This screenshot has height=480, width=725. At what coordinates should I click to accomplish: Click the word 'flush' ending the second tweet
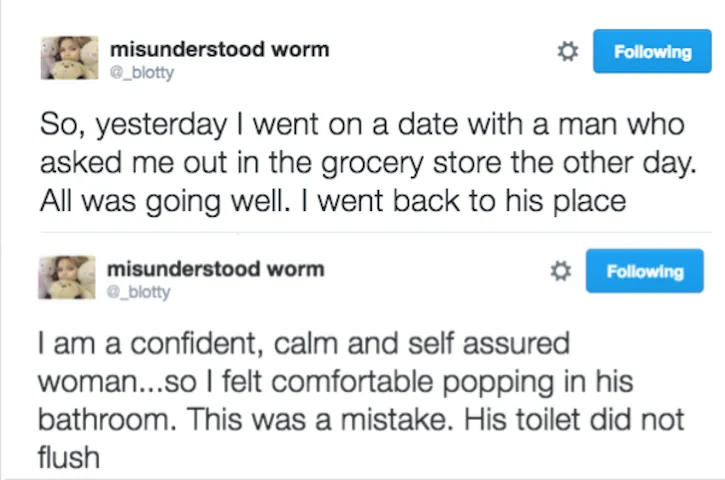point(69,457)
